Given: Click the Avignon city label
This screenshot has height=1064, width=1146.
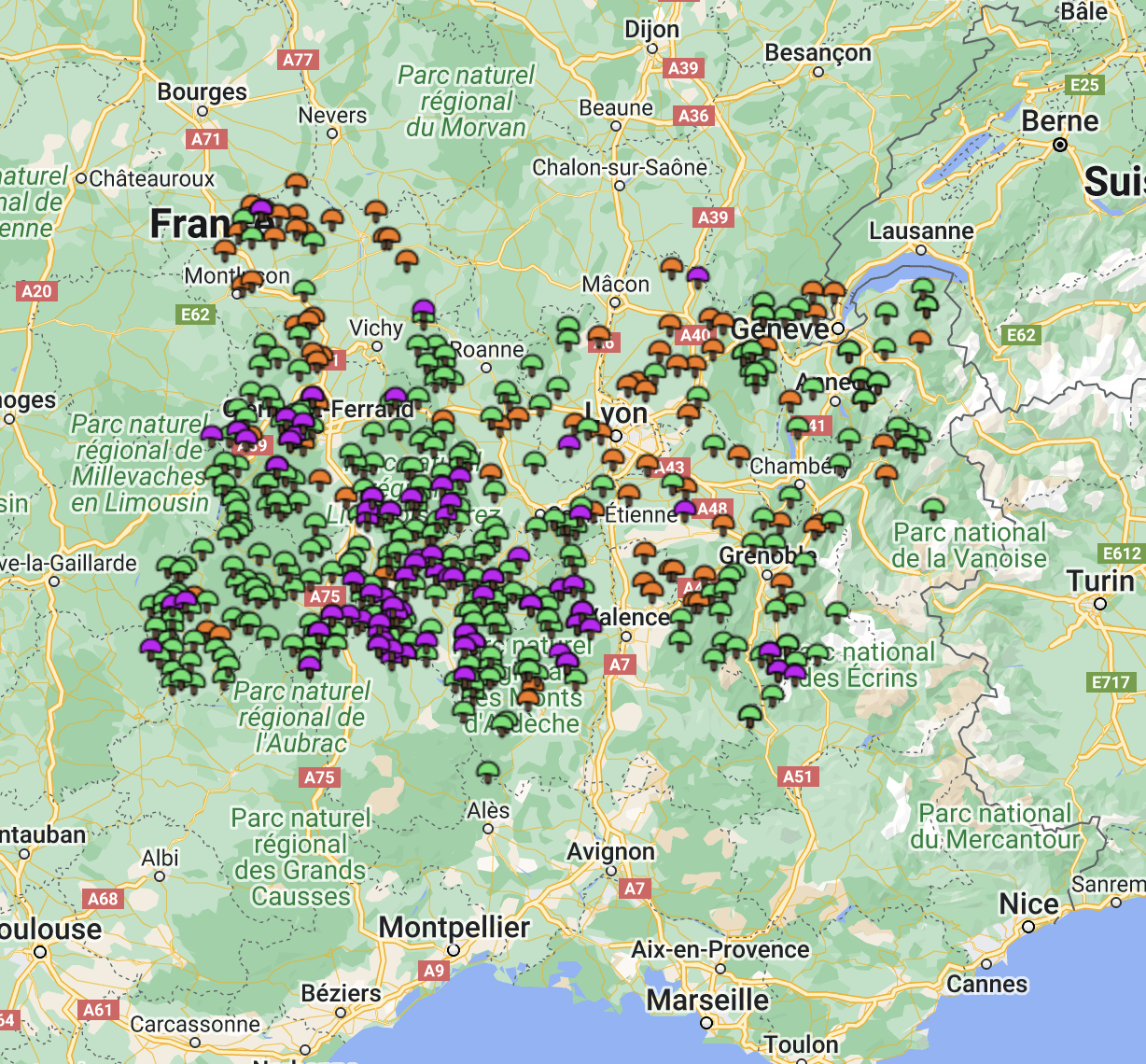Looking at the screenshot, I should click(x=611, y=852).
